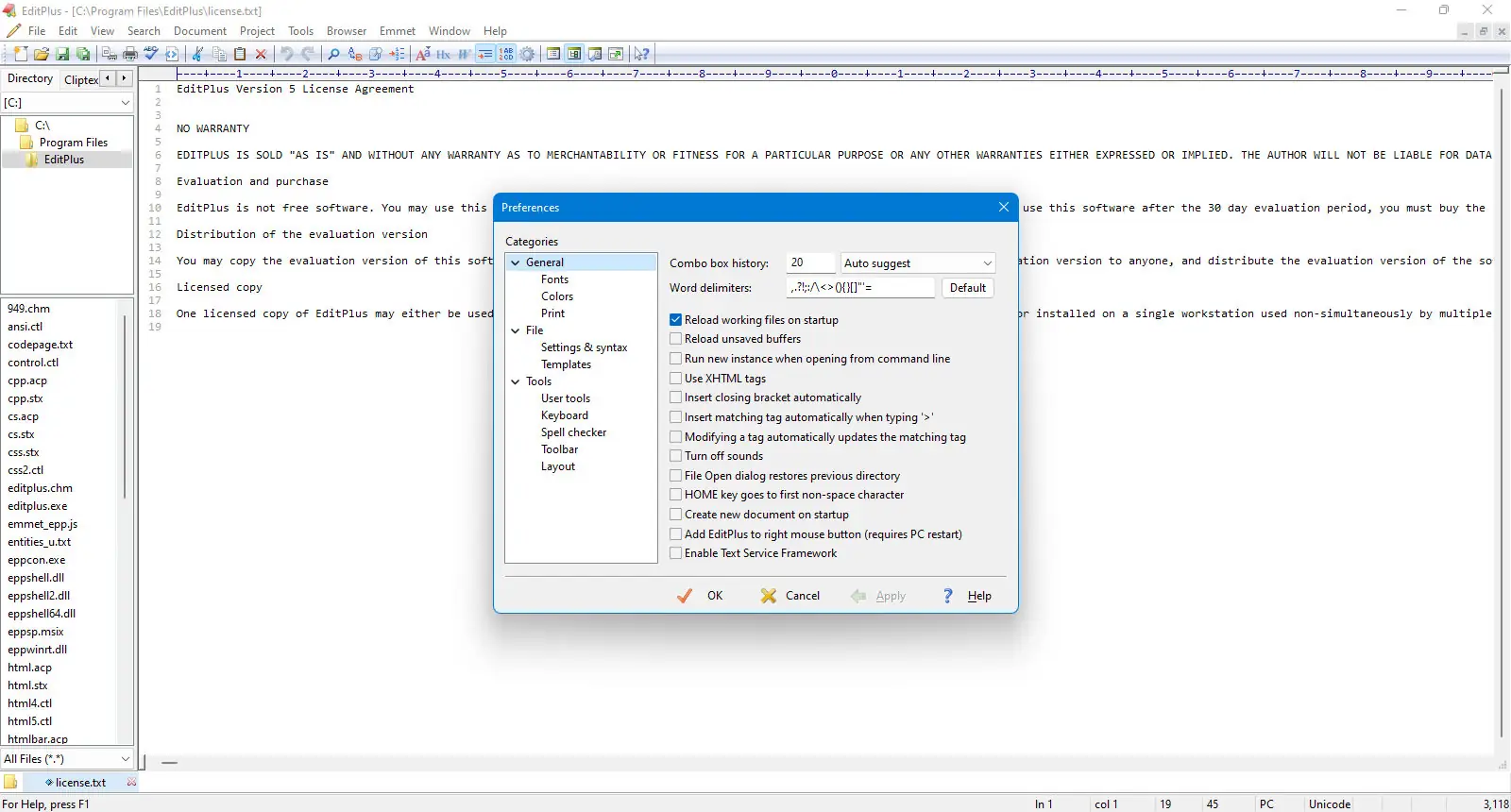Collapse the File category in Preferences

516,330
